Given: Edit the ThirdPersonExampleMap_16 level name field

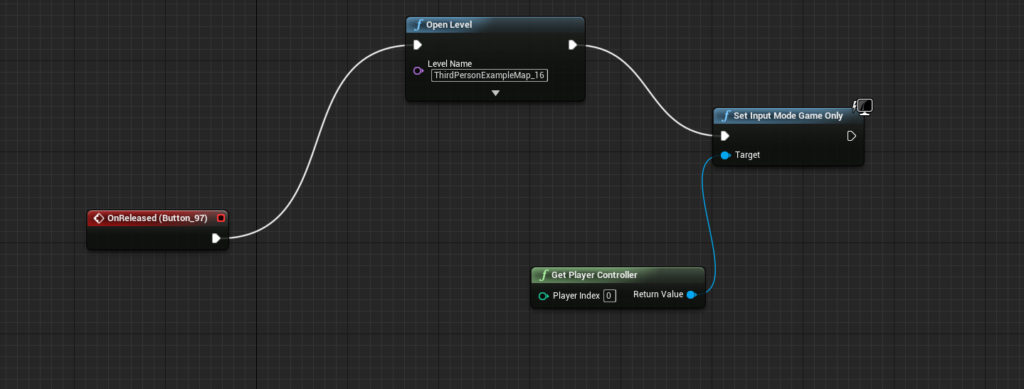Looking at the screenshot, I should click(489, 75).
